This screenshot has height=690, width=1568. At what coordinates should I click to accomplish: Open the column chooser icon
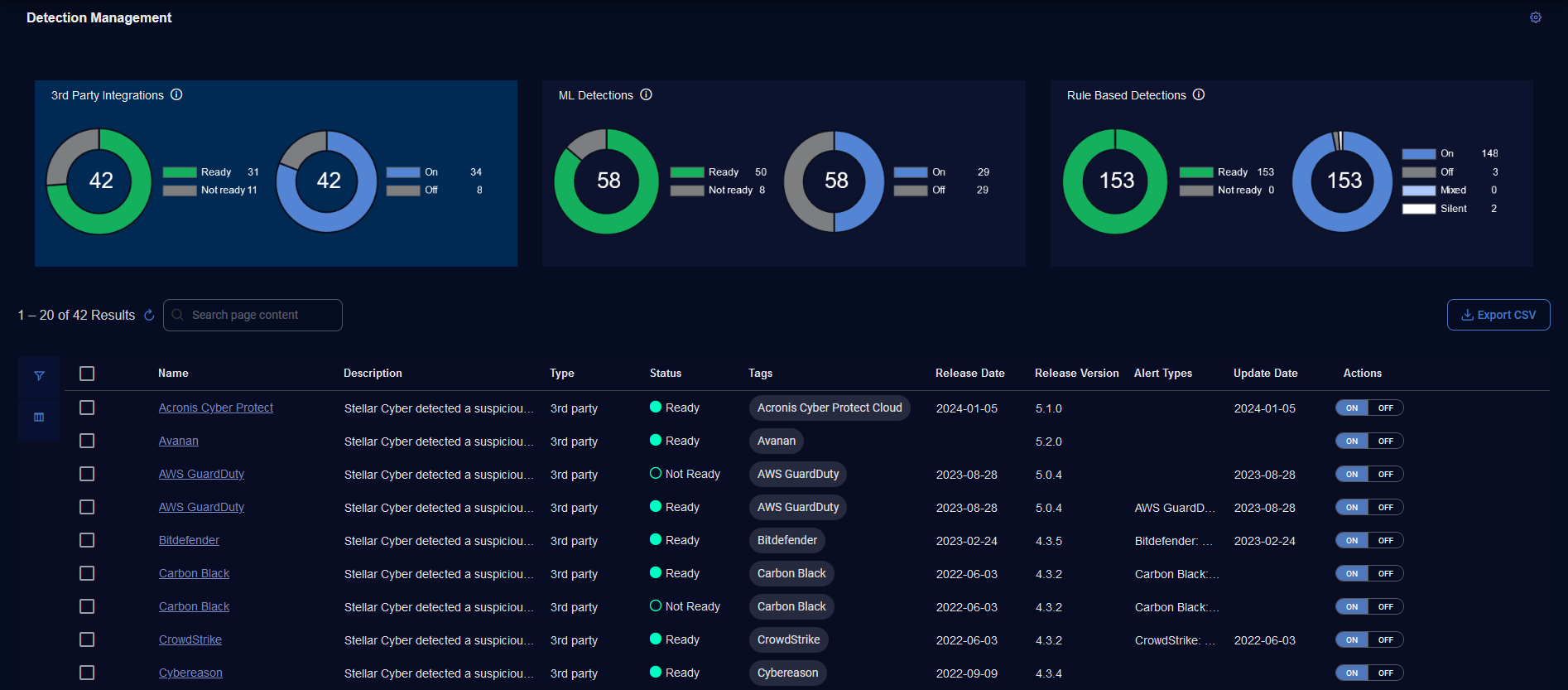tap(39, 417)
